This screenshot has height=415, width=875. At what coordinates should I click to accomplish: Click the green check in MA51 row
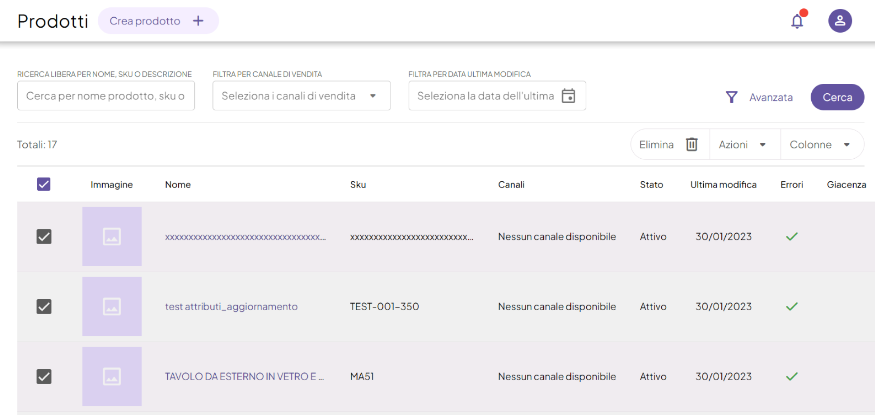791,377
